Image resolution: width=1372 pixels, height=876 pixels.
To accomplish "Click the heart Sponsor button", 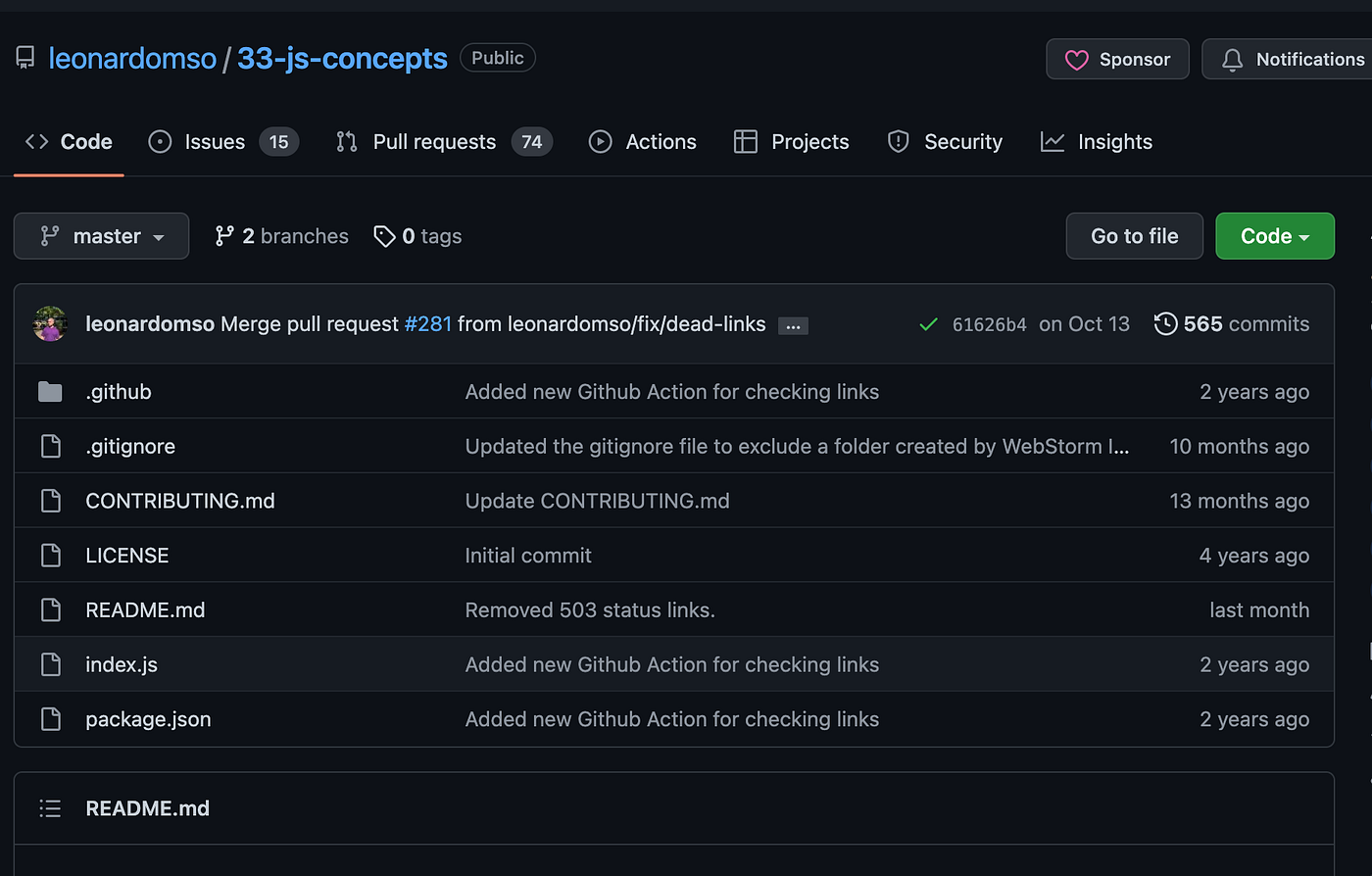I will click(1117, 60).
